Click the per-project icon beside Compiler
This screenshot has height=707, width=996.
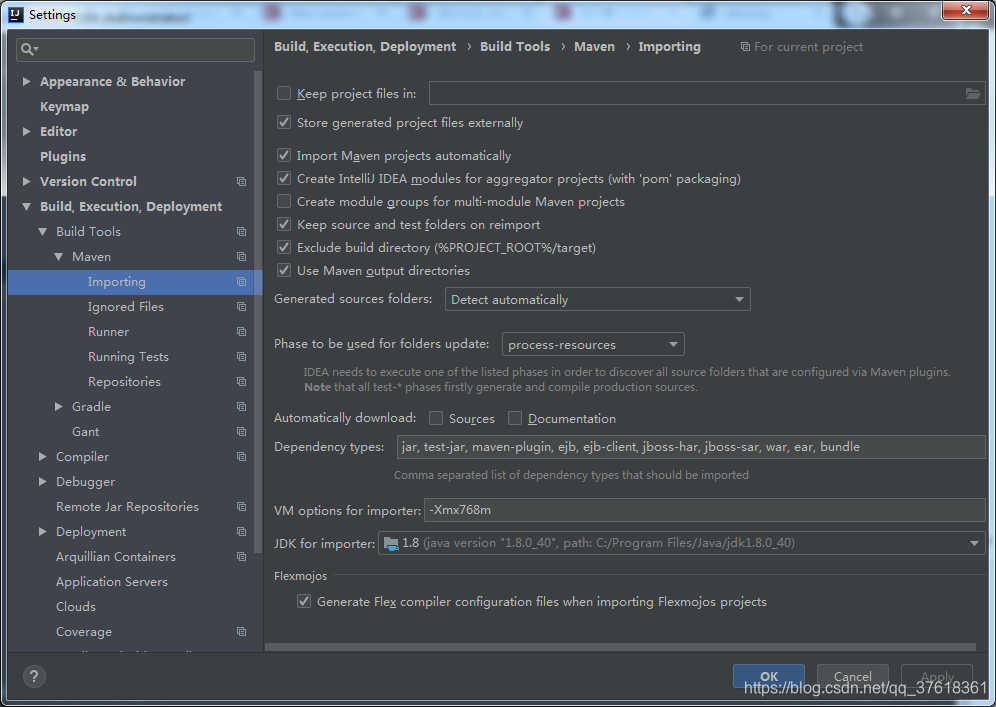[241, 456]
